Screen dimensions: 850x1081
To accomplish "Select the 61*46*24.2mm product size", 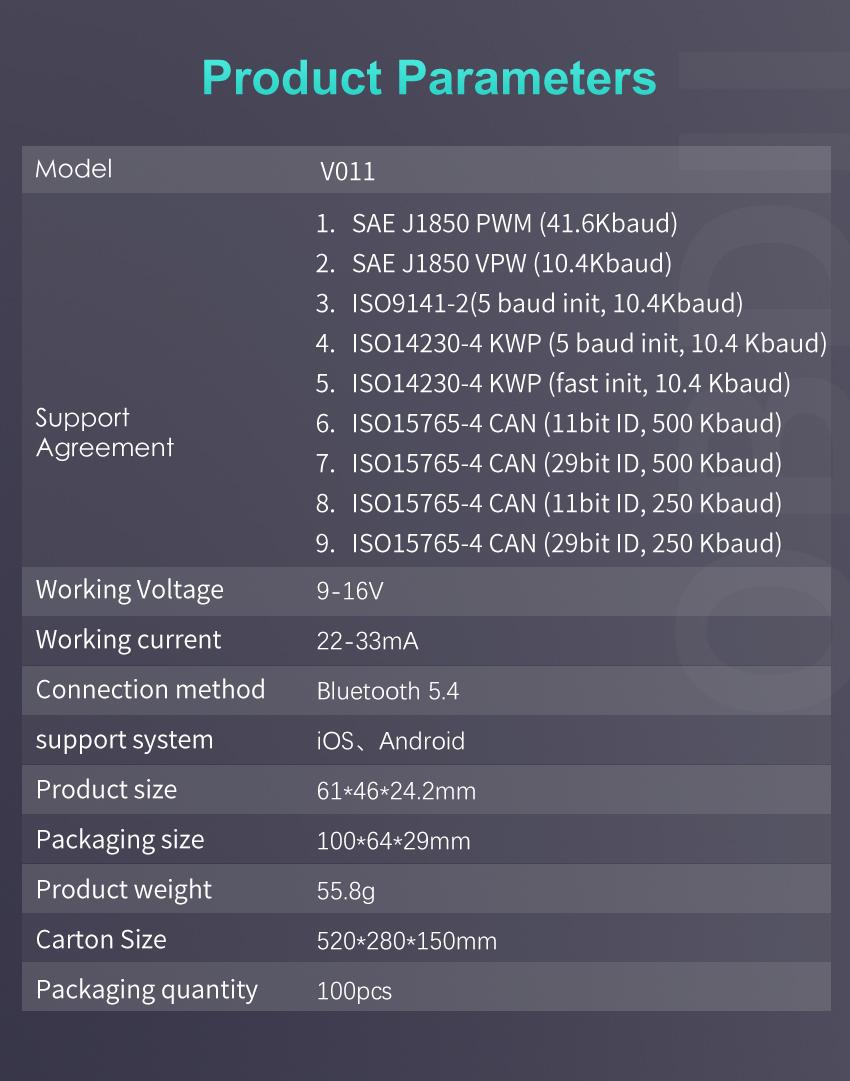I will pos(396,792).
